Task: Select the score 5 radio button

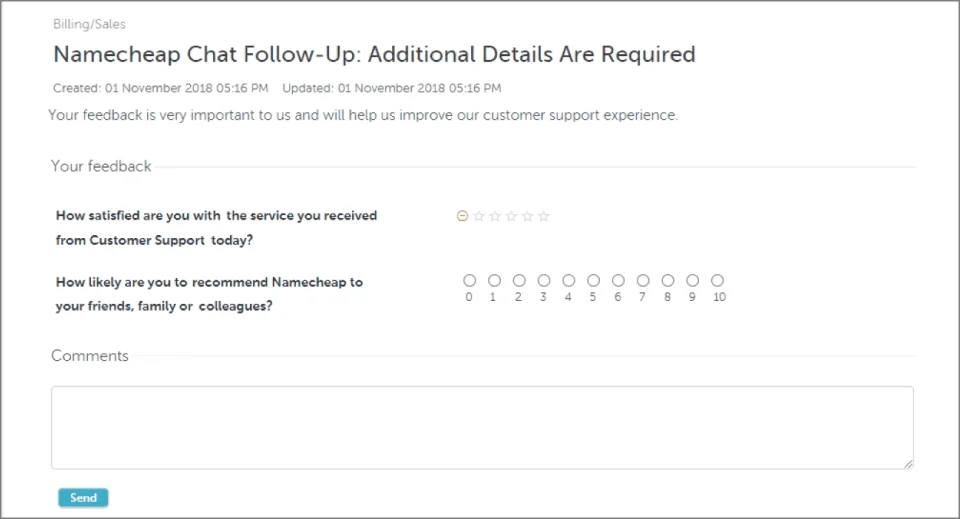Action: 593,281
